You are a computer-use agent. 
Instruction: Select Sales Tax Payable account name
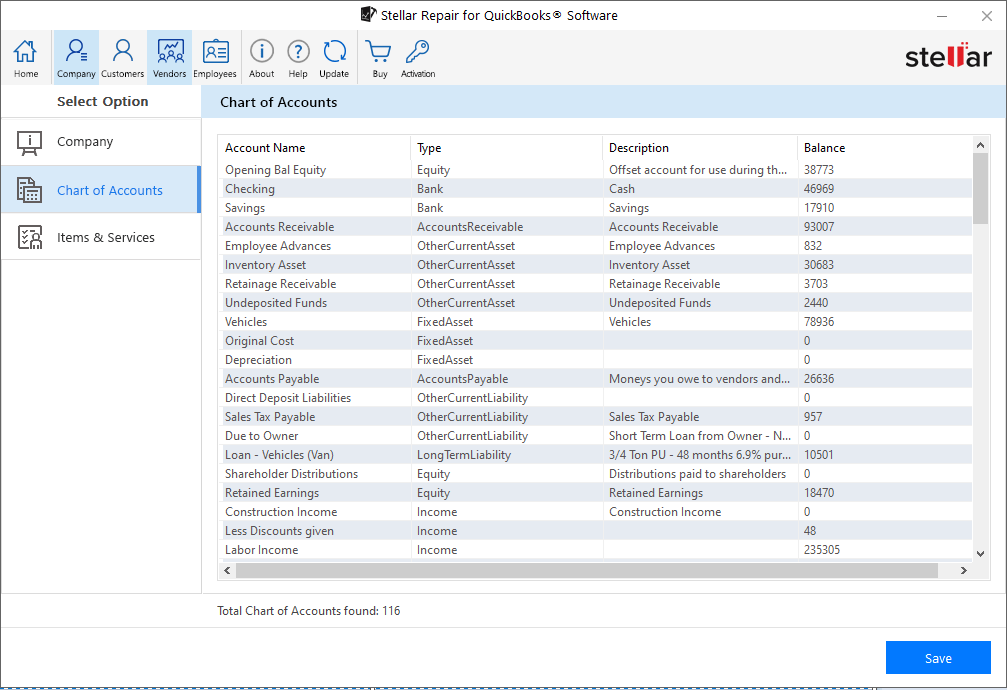(x=270, y=417)
